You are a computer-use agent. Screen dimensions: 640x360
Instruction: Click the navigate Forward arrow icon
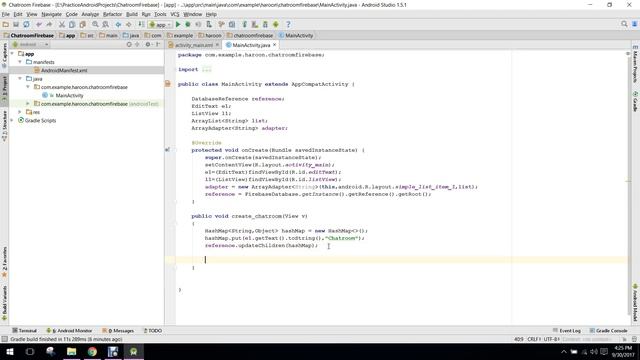[x=128, y=24]
